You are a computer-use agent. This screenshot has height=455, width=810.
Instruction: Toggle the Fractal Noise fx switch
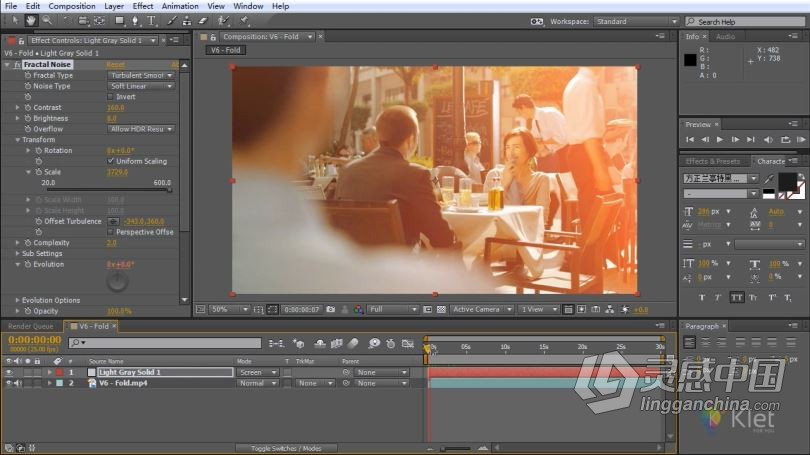17,65
